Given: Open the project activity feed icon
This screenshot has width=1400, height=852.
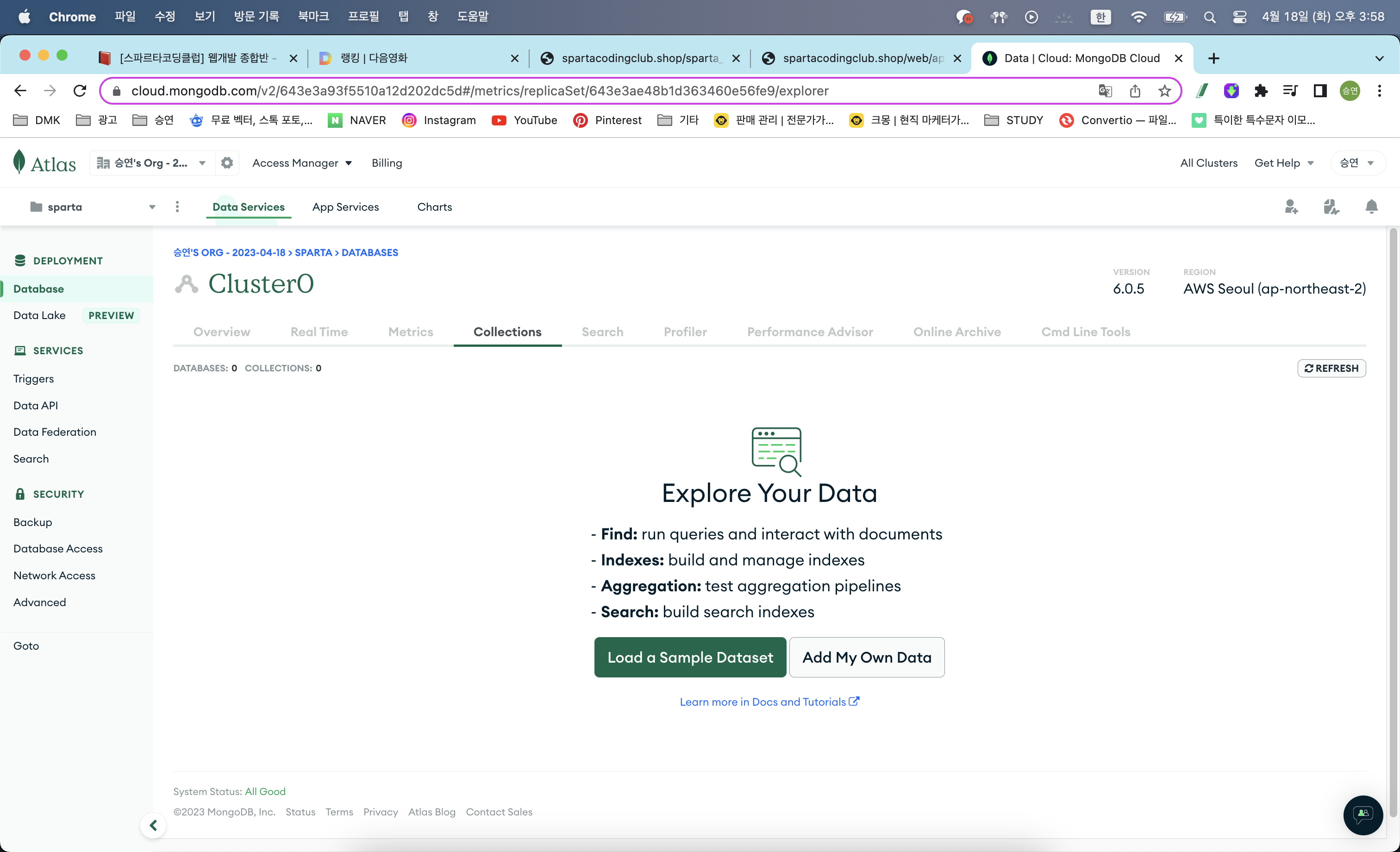Looking at the screenshot, I should tap(1331, 207).
